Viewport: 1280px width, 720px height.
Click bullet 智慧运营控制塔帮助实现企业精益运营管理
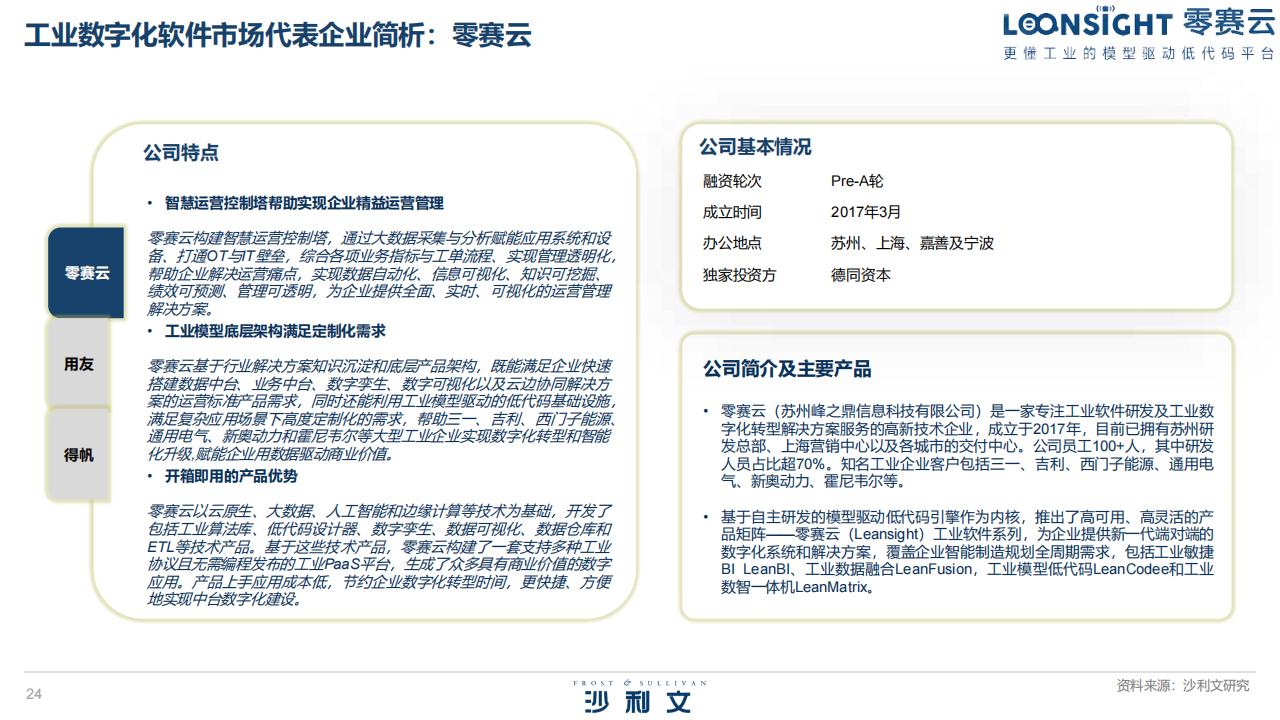tap(304, 203)
